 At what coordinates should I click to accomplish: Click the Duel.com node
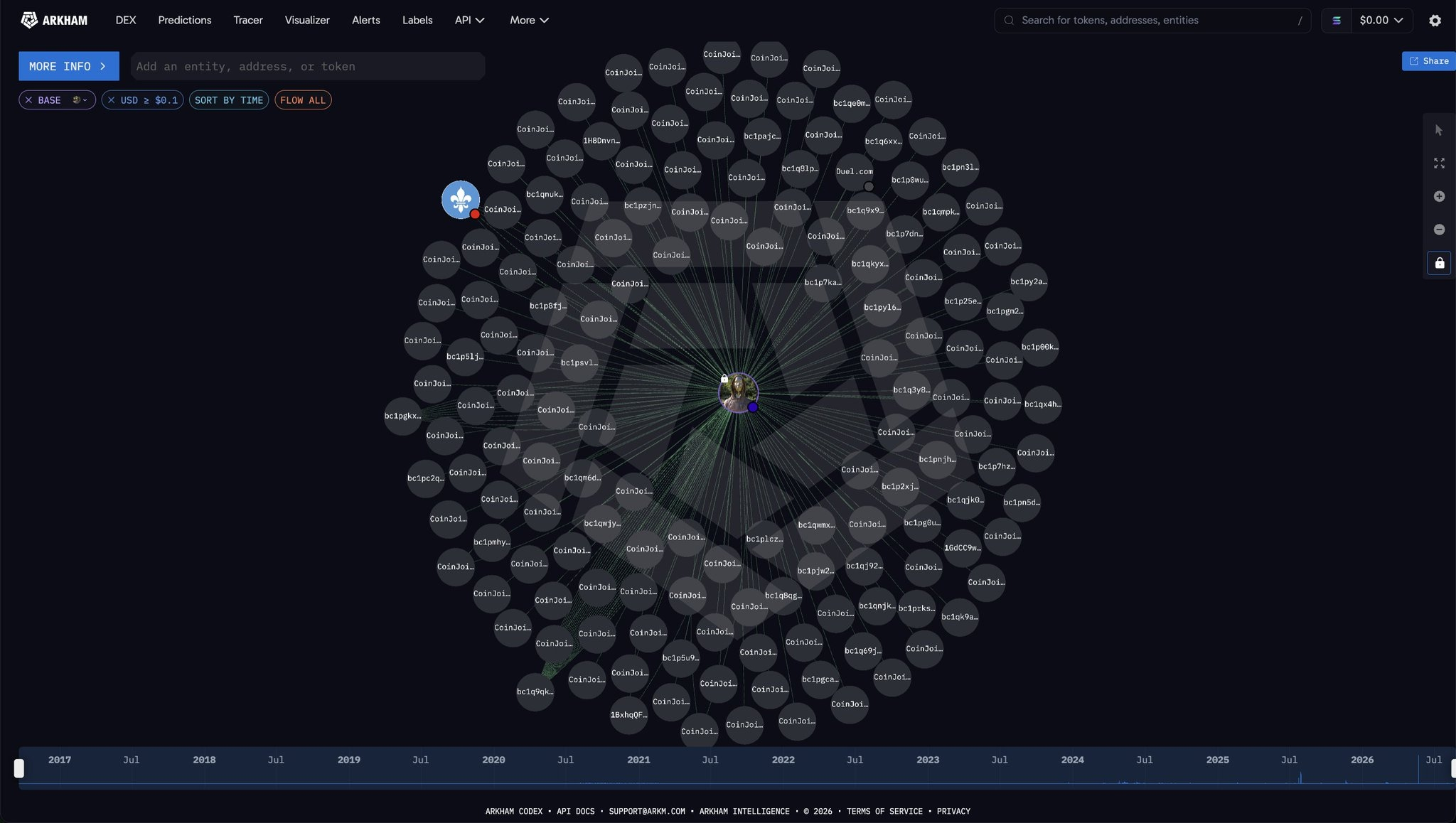pyautogui.click(x=855, y=171)
